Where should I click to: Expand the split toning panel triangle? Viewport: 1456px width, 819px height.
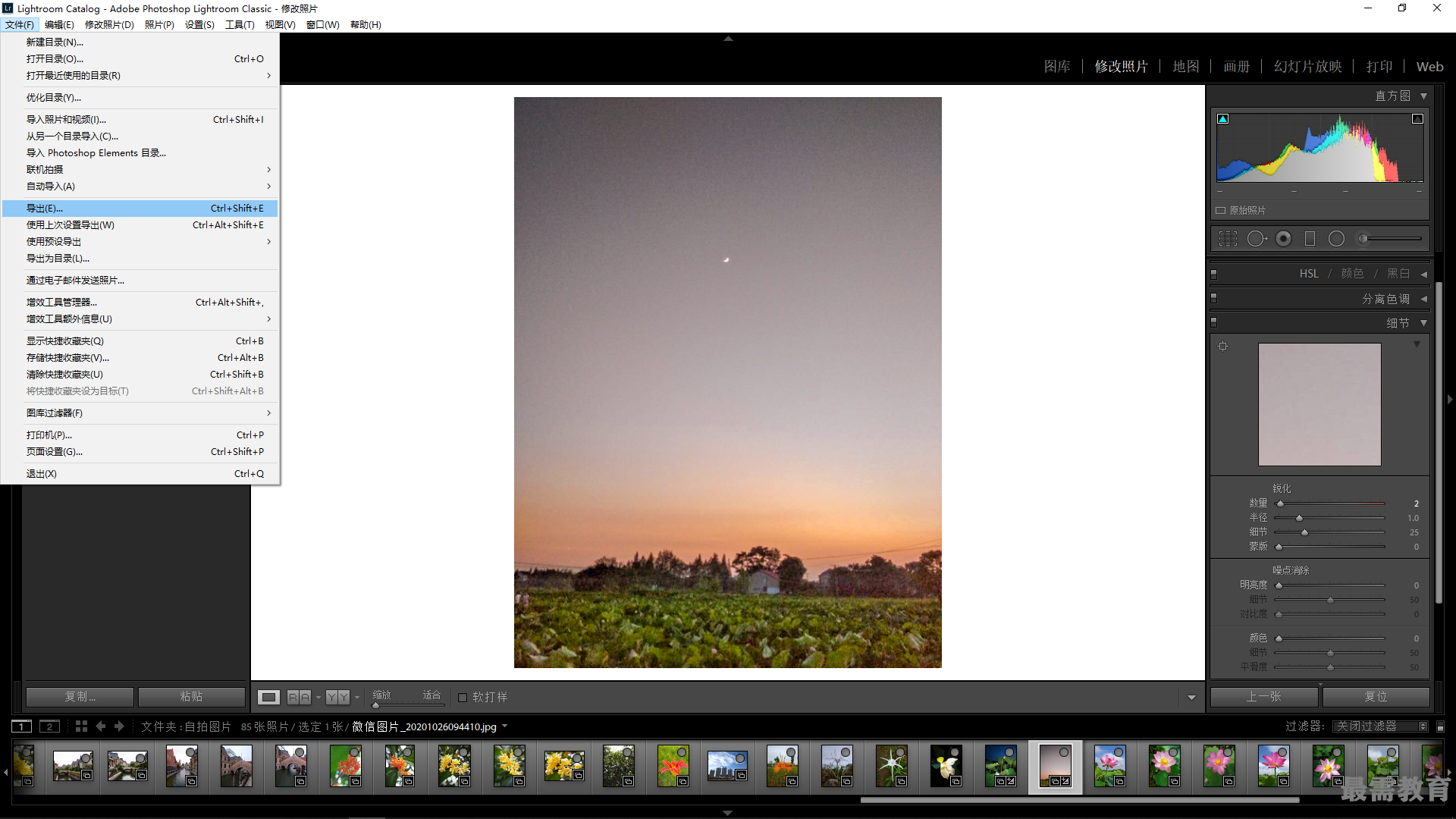click(1424, 299)
